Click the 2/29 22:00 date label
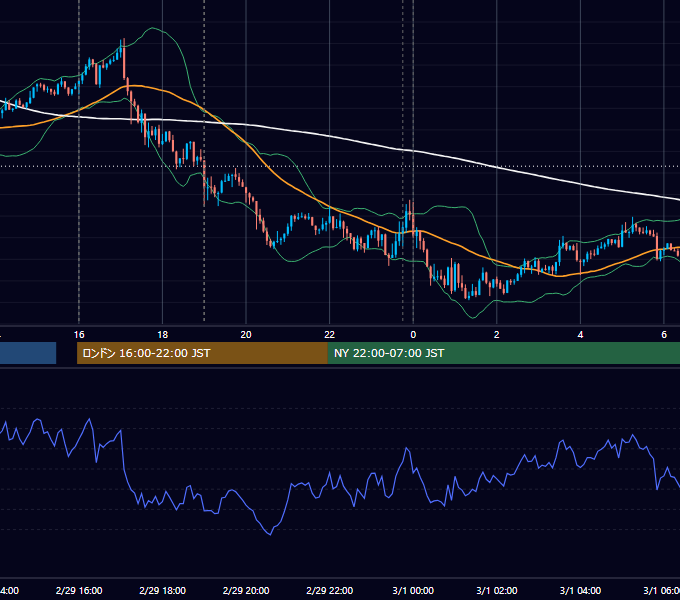Screen dimensions: 680x600 330,590
